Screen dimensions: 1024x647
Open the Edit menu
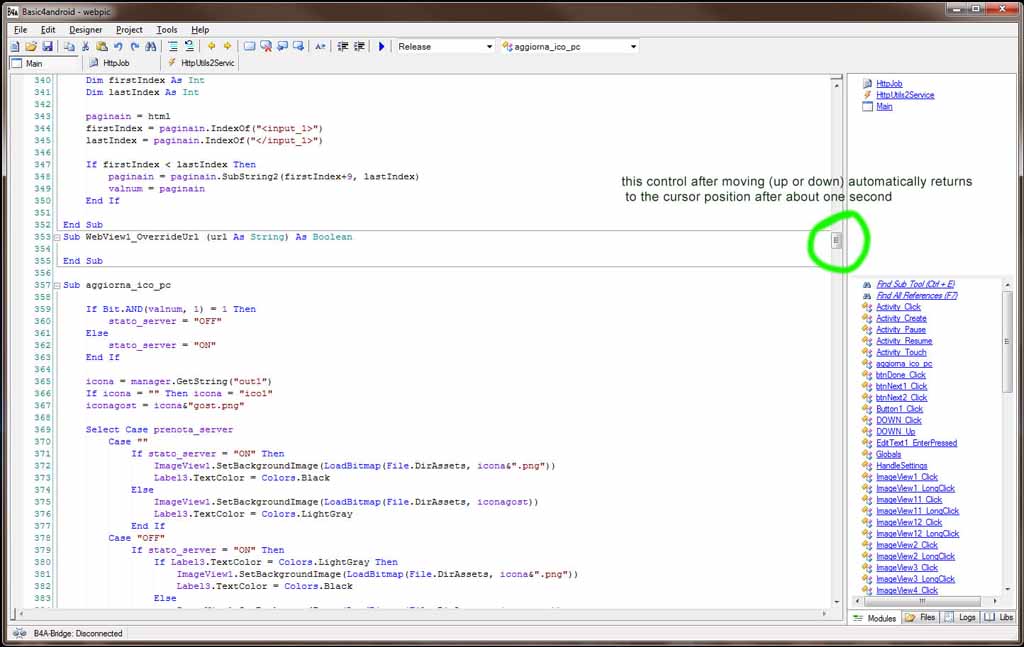48,29
